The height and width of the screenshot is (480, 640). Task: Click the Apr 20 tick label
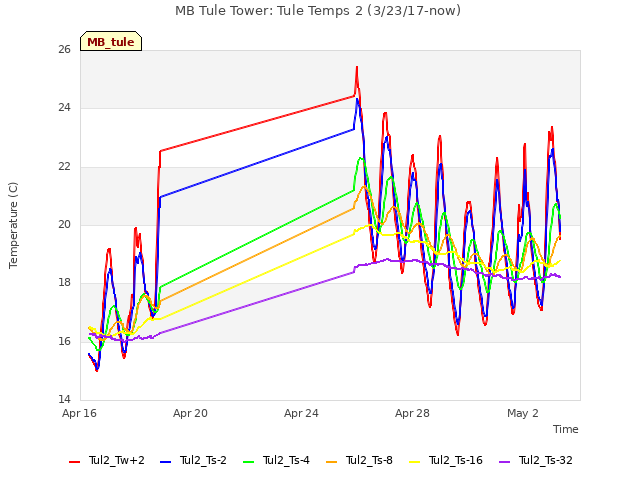(190, 413)
